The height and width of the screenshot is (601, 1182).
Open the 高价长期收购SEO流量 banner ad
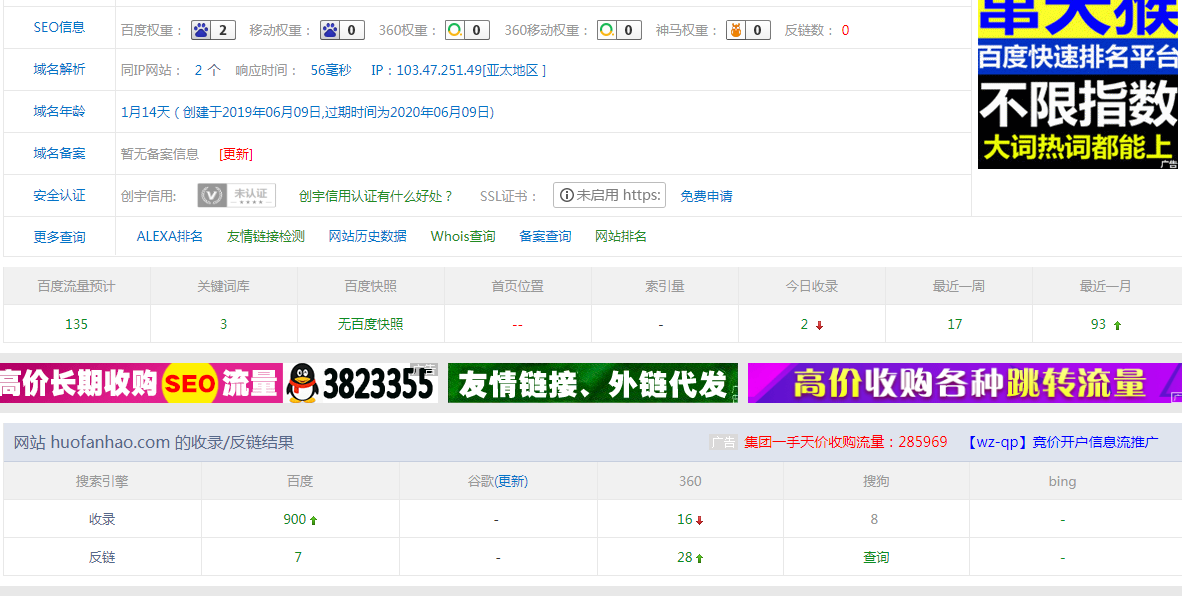click(x=219, y=383)
